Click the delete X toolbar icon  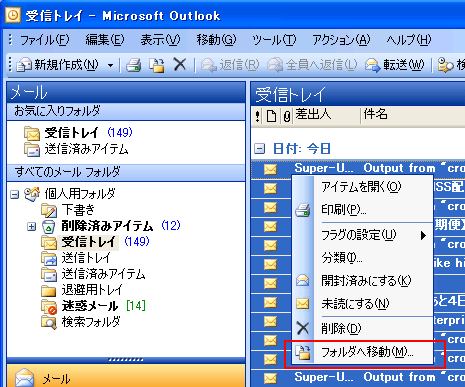click(x=180, y=64)
